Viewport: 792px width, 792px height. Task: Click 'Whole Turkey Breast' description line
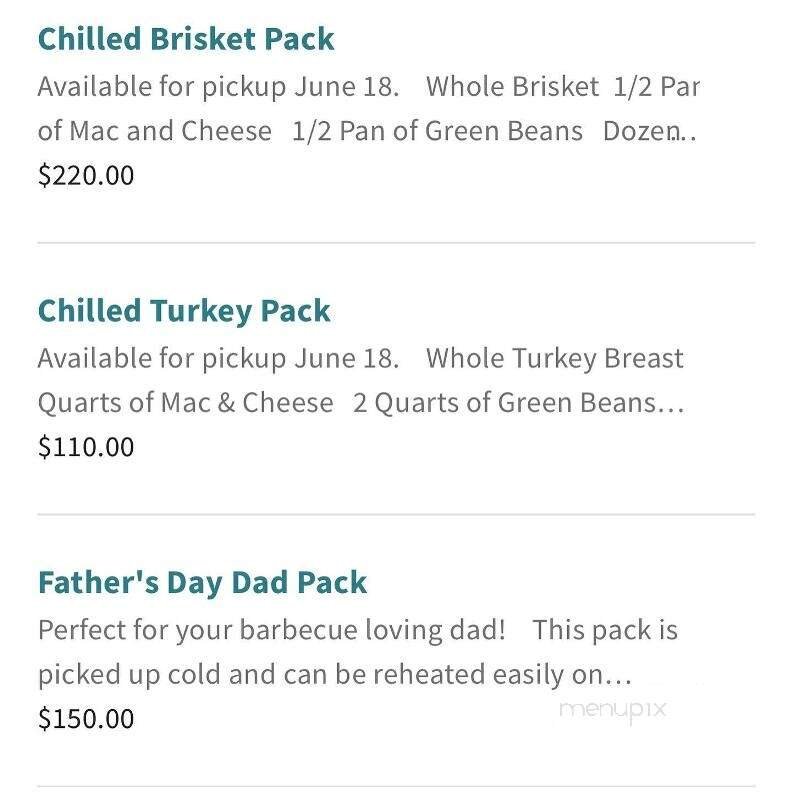click(555, 359)
